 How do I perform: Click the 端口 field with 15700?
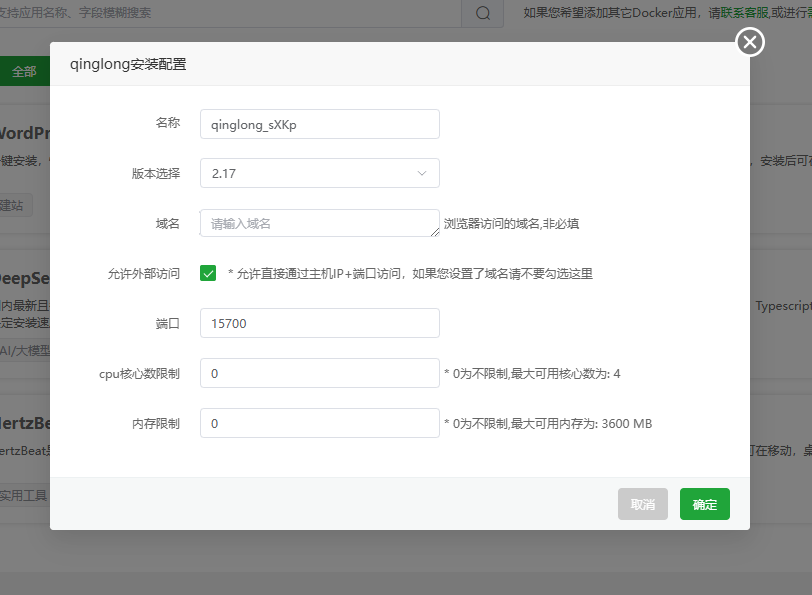[x=319, y=323]
